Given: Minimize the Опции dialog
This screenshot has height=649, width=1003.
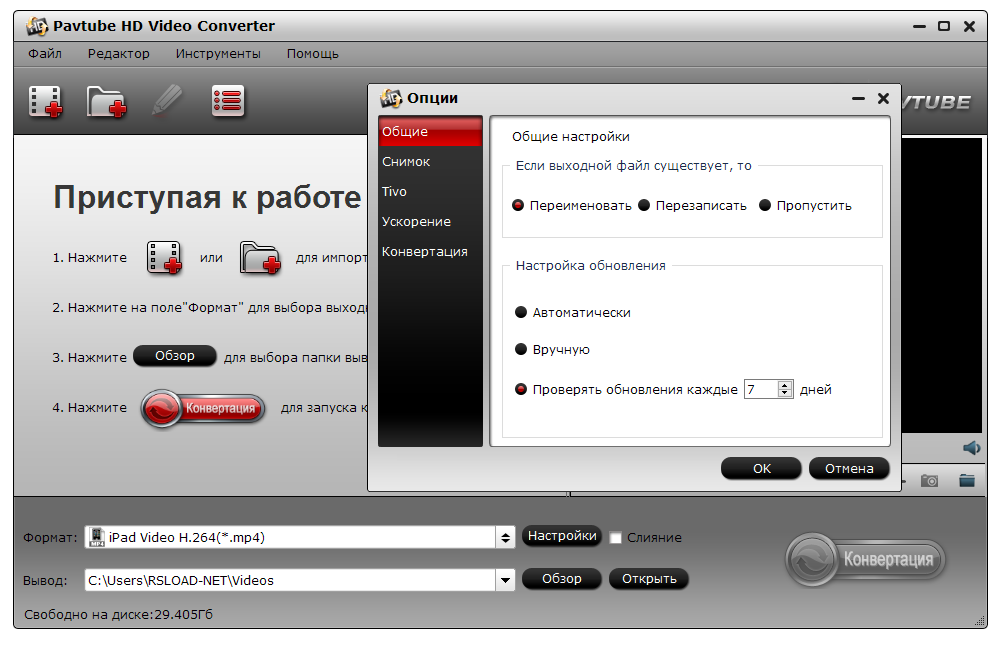Looking at the screenshot, I should (858, 98).
